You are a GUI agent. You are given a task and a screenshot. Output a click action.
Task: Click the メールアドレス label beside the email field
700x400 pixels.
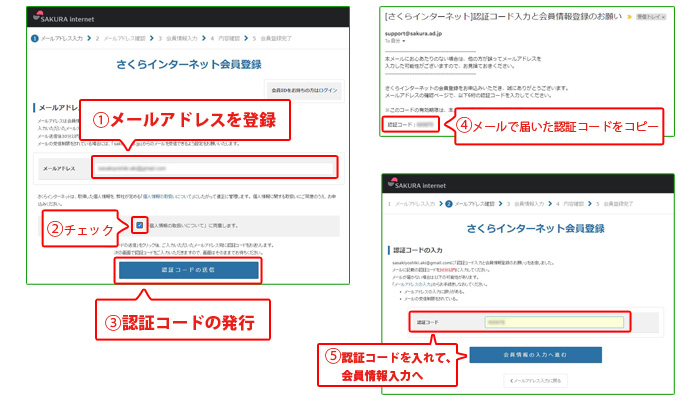[x=59, y=169]
